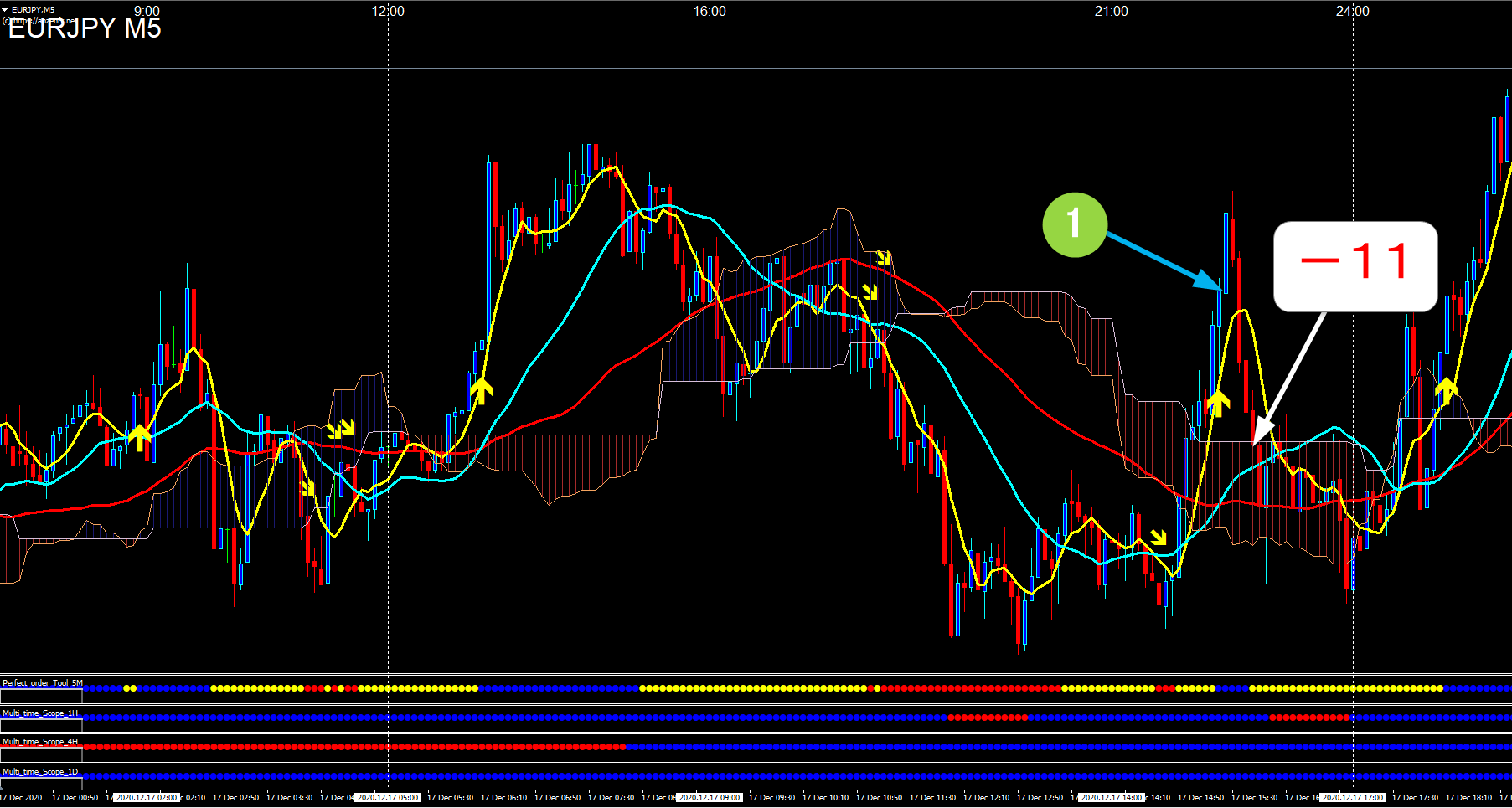This screenshot has width=1512, height=808.
Task: Click the 9:00 time label at top
Action: (147, 11)
